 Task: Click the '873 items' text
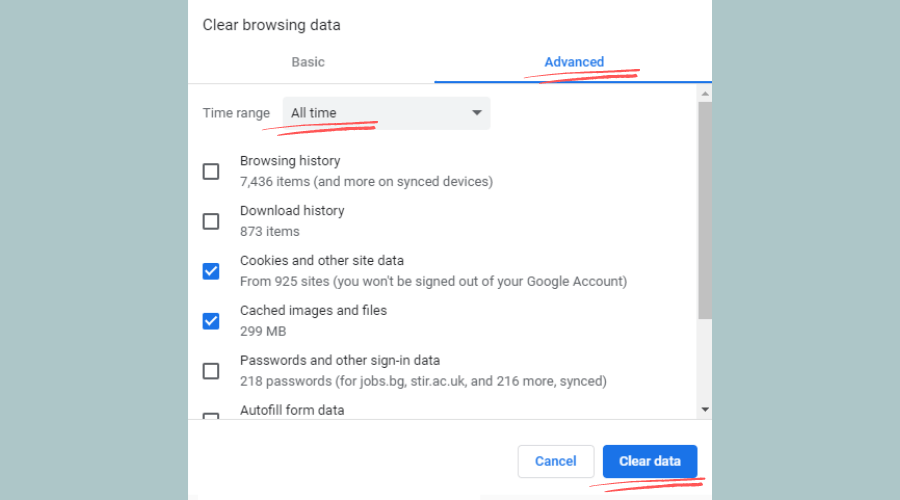(x=270, y=231)
